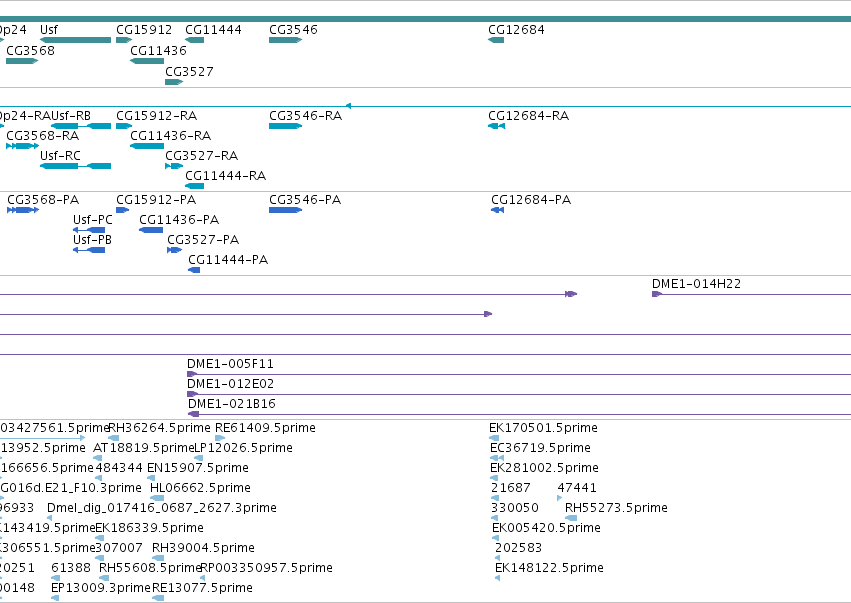Select the CG3546 gene bar

click(285, 40)
